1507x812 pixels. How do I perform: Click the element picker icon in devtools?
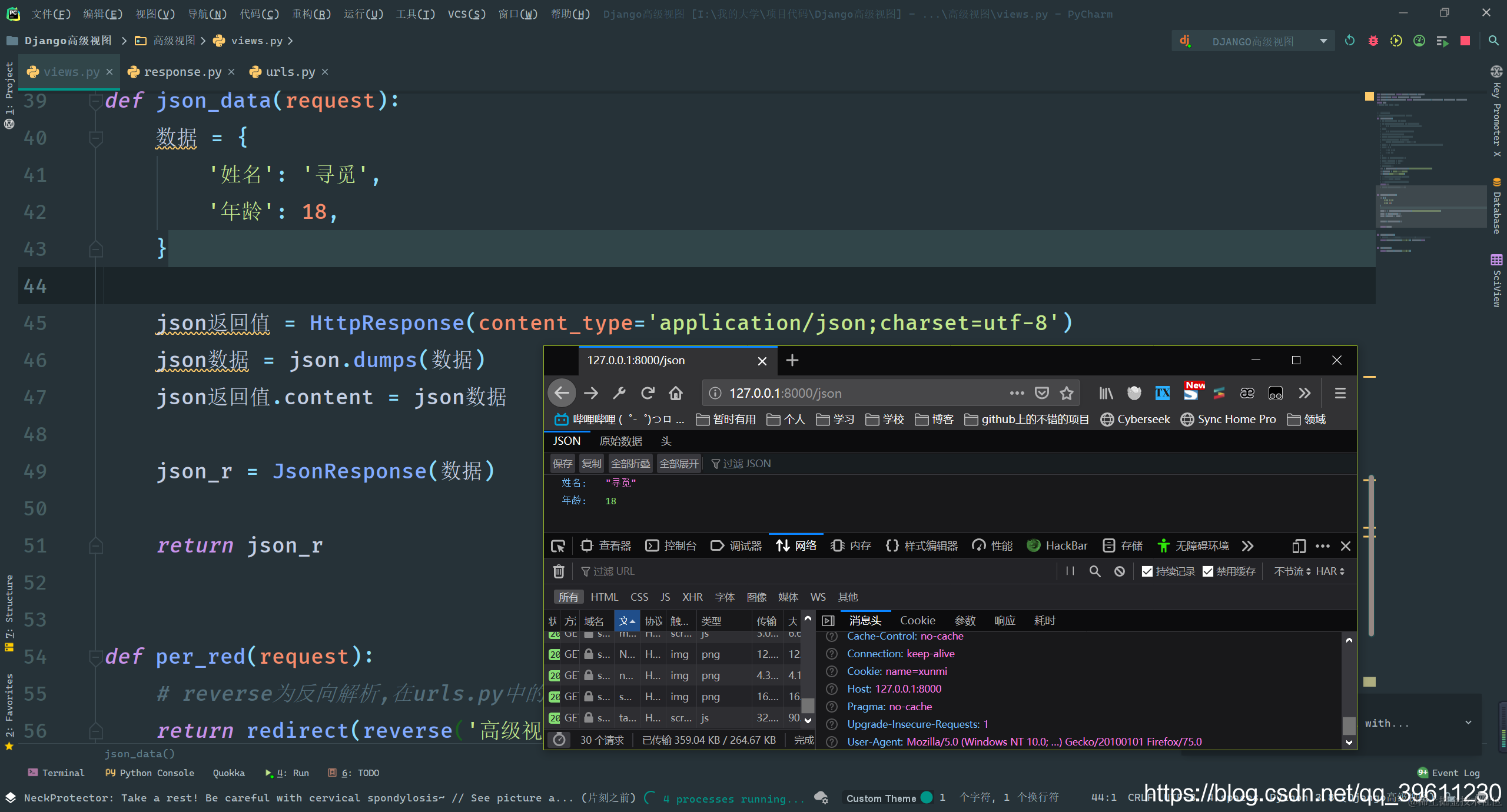point(558,546)
